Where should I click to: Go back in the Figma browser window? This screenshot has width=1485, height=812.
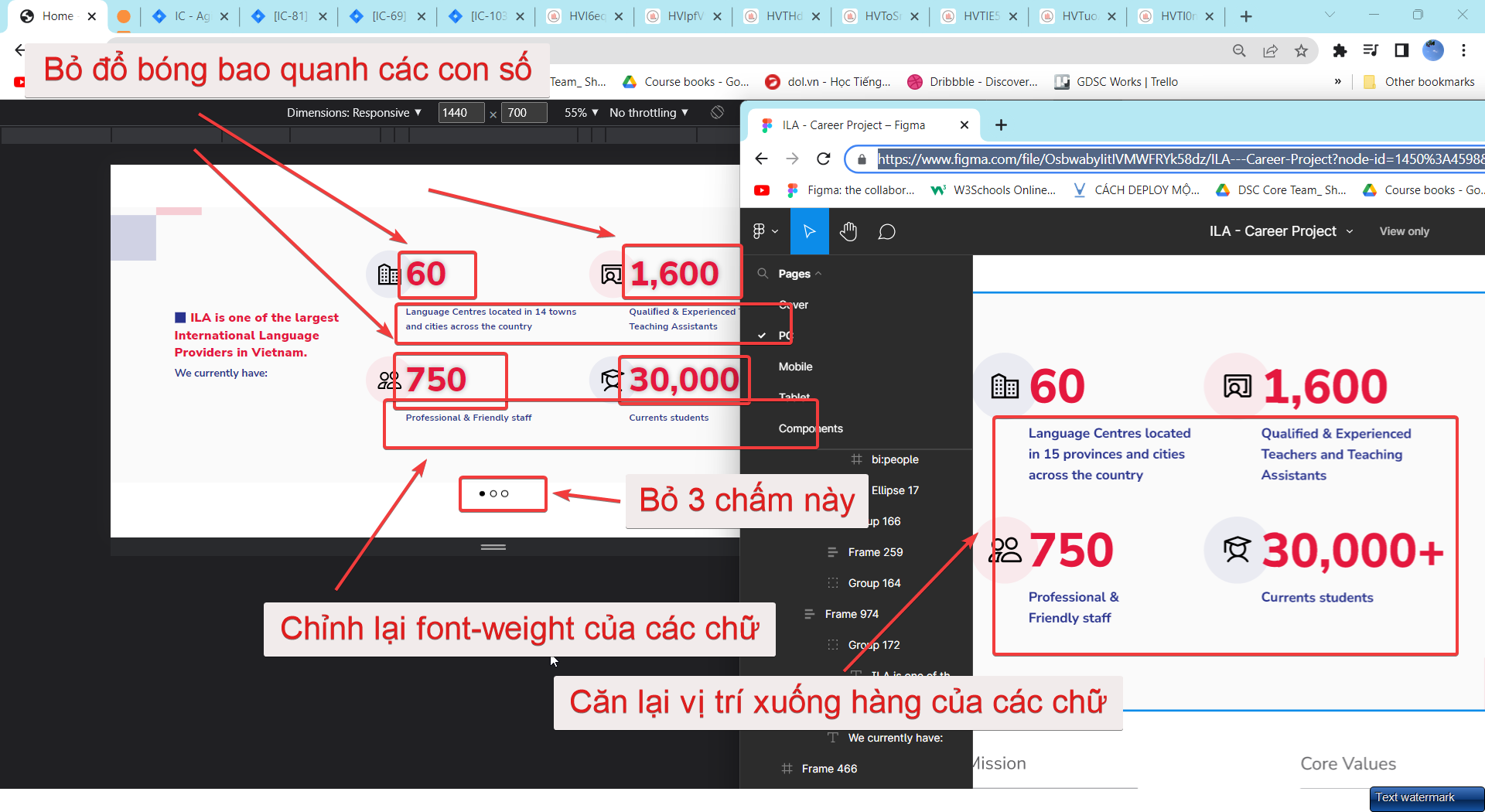coord(761,159)
